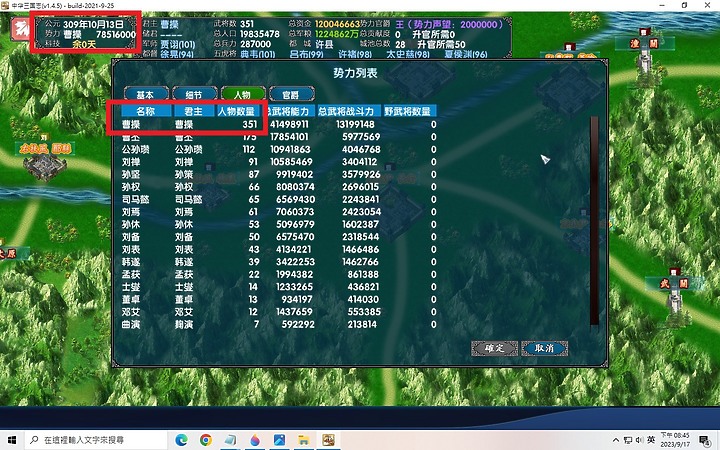This screenshot has width=720, height=450.
Task: Click the capital 许县 in the header
Action: pyautogui.click(x=324, y=45)
